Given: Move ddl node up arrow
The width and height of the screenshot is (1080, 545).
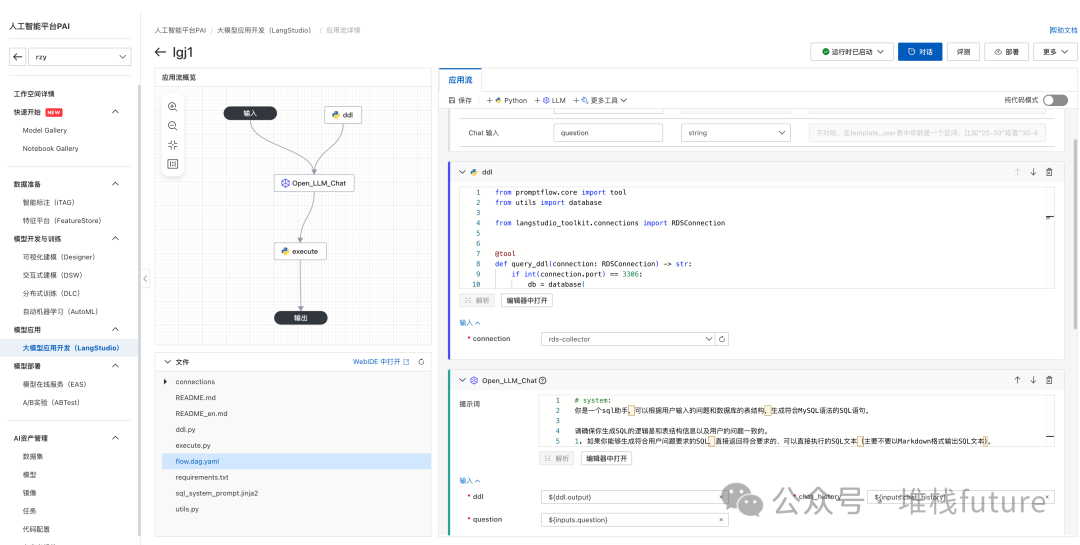Looking at the screenshot, I should [1017, 172].
